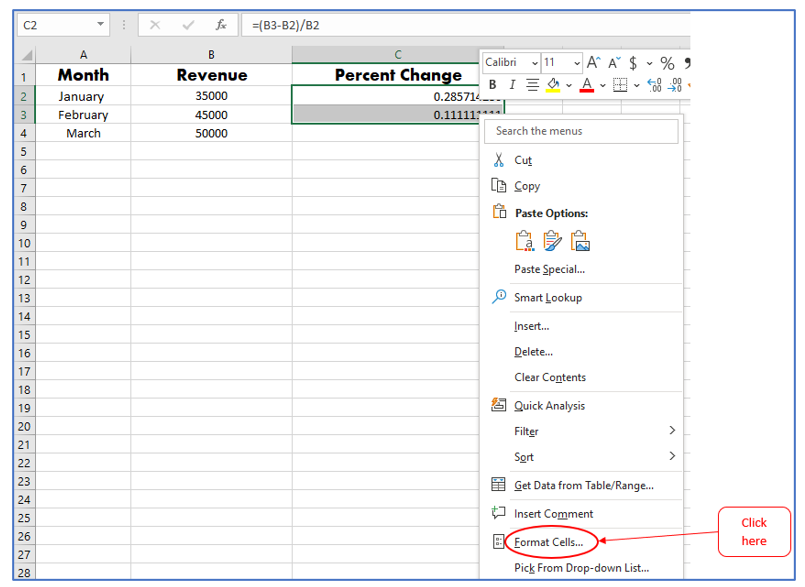Viewport: 805px width, 587px height.
Task: Click the Increase Font Size icon
Action: click(593, 63)
